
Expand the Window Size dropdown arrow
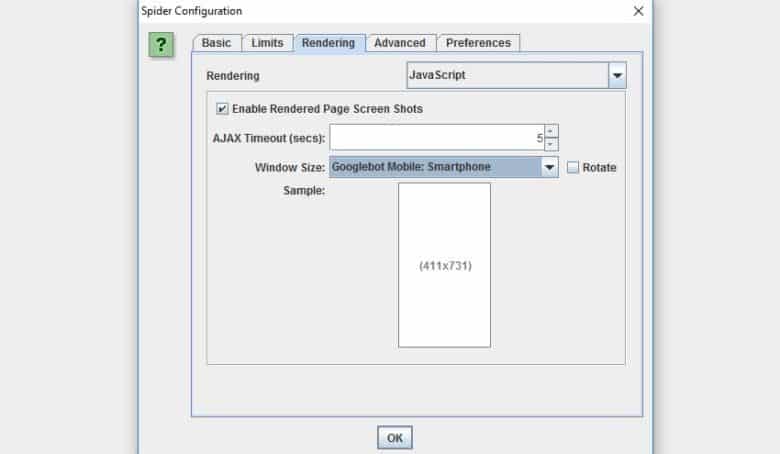click(549, 167)
